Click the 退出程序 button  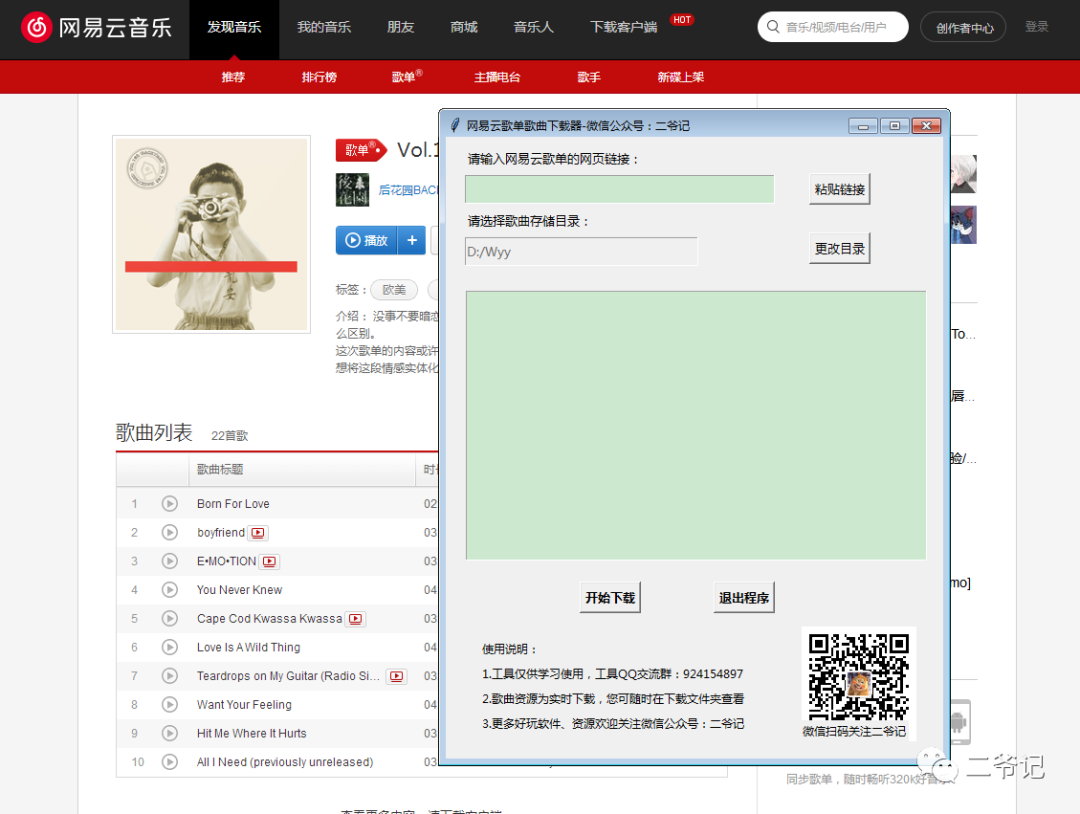pos(744,598)
